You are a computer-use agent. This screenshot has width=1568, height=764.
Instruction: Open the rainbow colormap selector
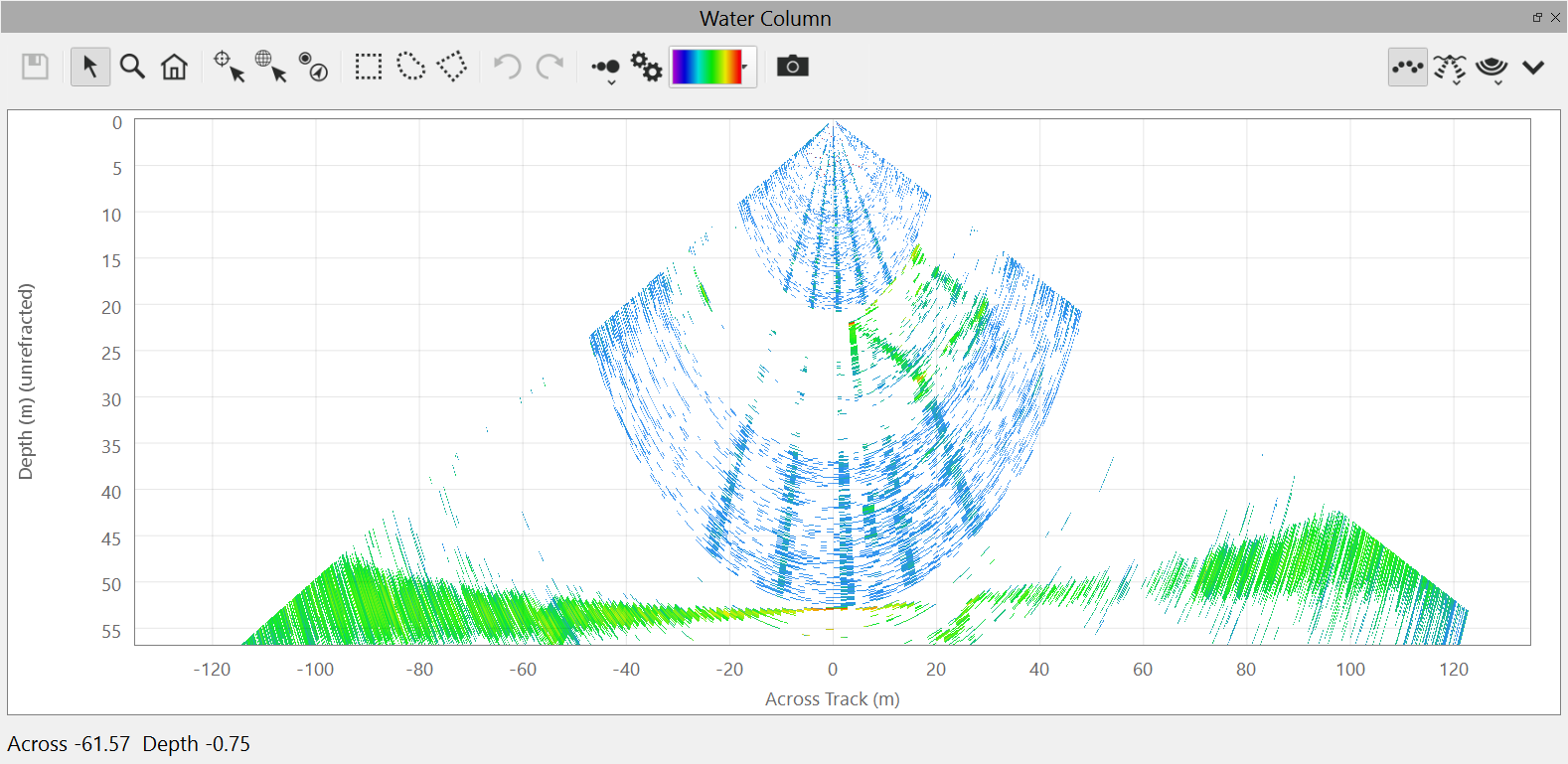click(712, 67)
